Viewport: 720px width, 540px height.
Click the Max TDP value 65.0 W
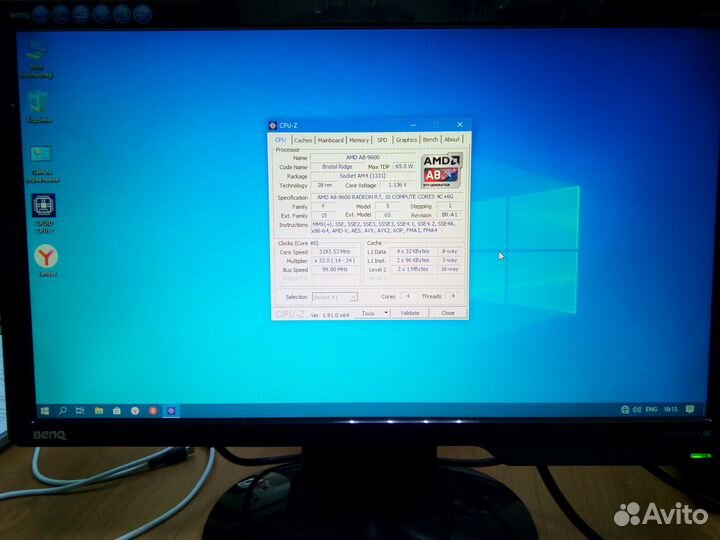404,166
